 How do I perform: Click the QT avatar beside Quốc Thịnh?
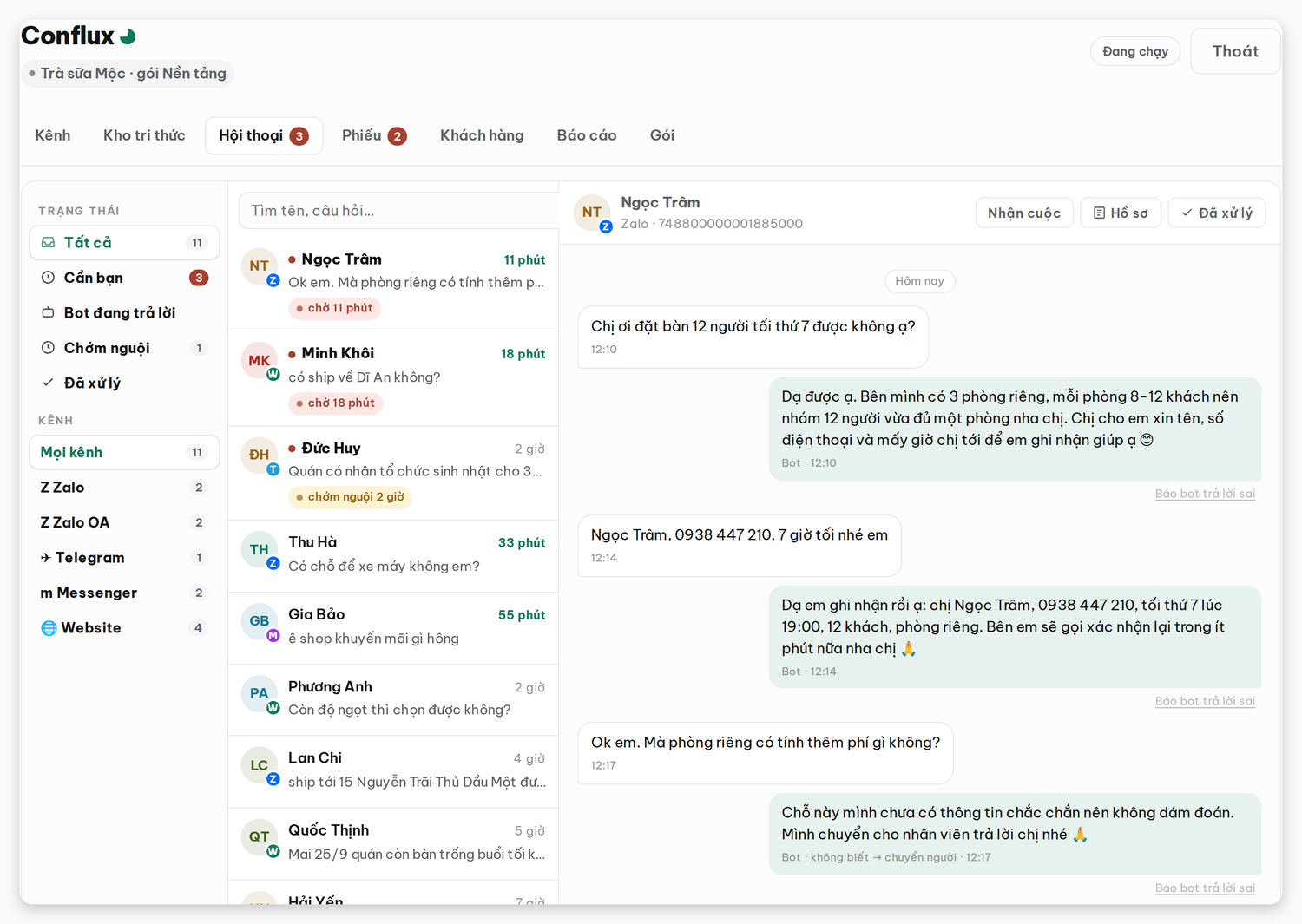259,837
